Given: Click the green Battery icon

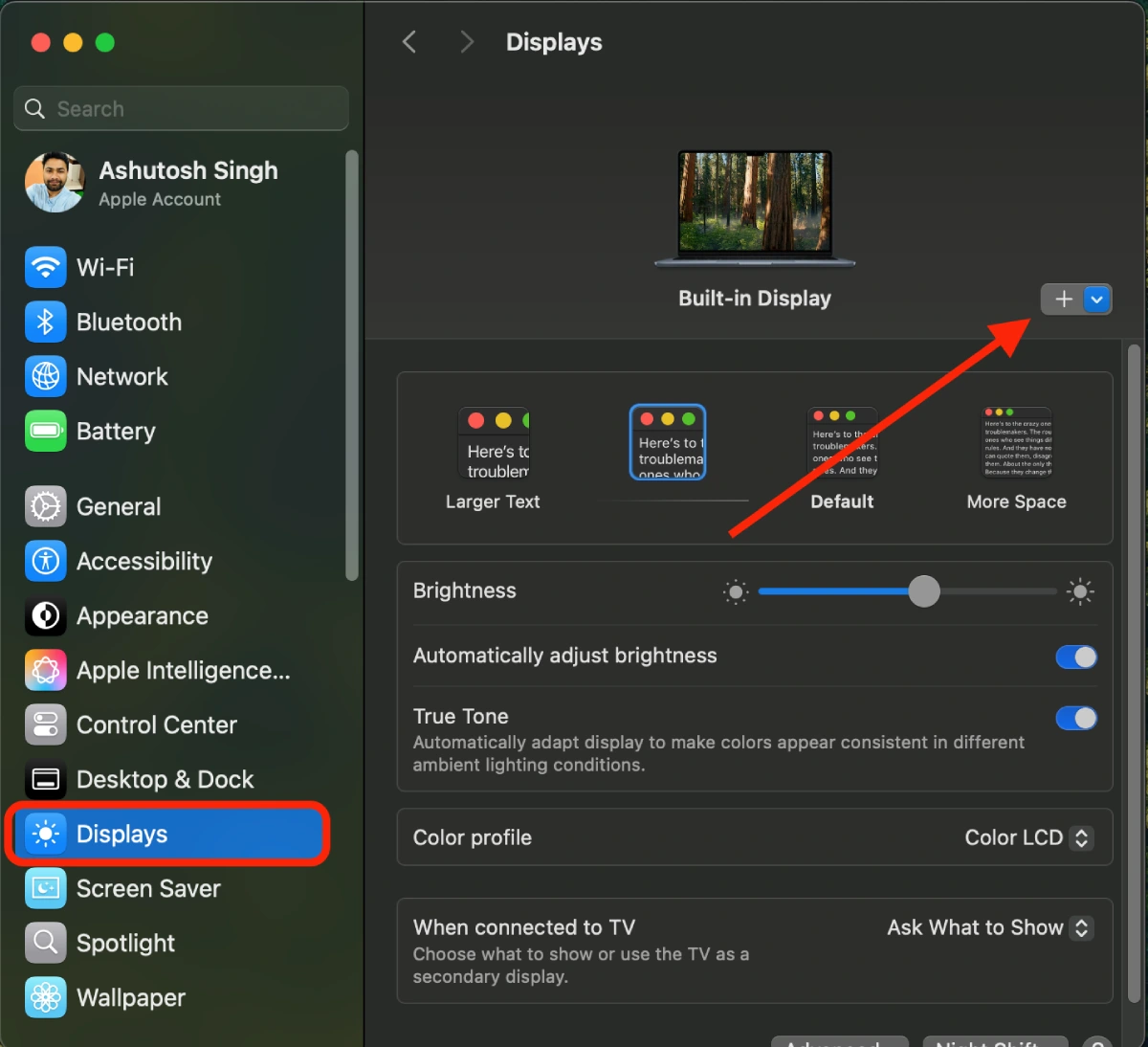Looking at the screenshot, I should (46, 431).
